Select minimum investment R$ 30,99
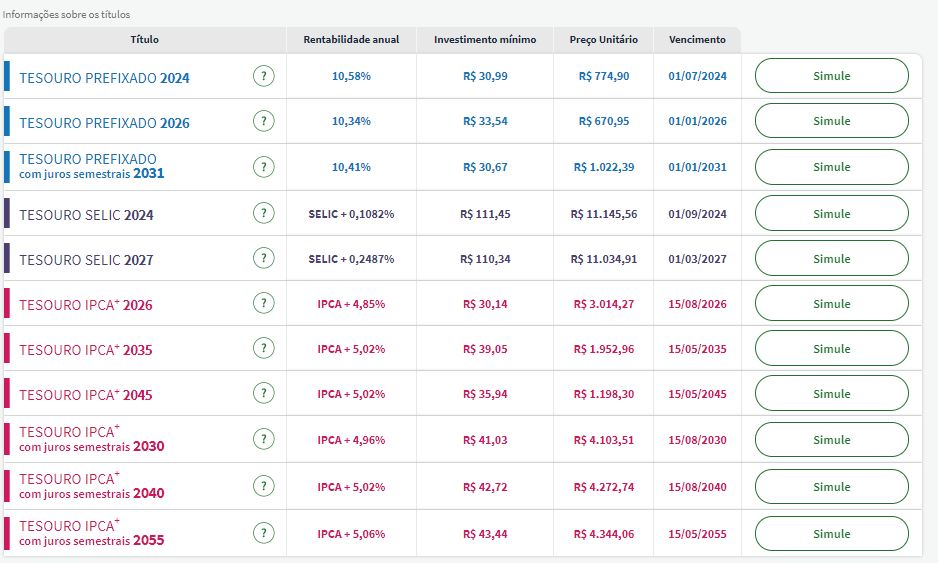The image size is (938, 563). (485, 76)
